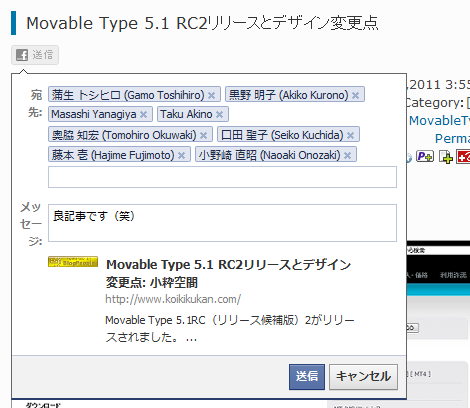The height and width of the screenshot is (408, 470).
Task: Remove recipient Naoaki Onozaki
Action: 348,155
